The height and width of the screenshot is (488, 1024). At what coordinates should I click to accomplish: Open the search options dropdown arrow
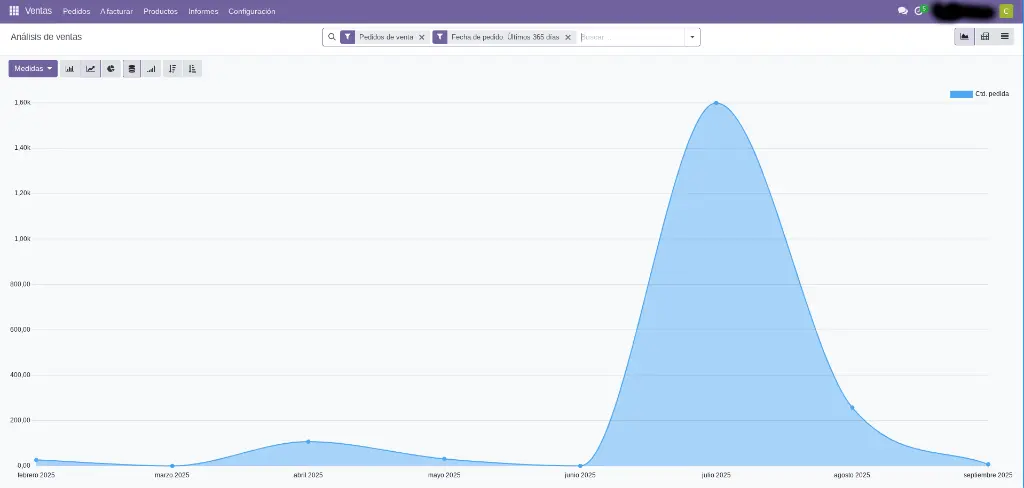[692, 37]
